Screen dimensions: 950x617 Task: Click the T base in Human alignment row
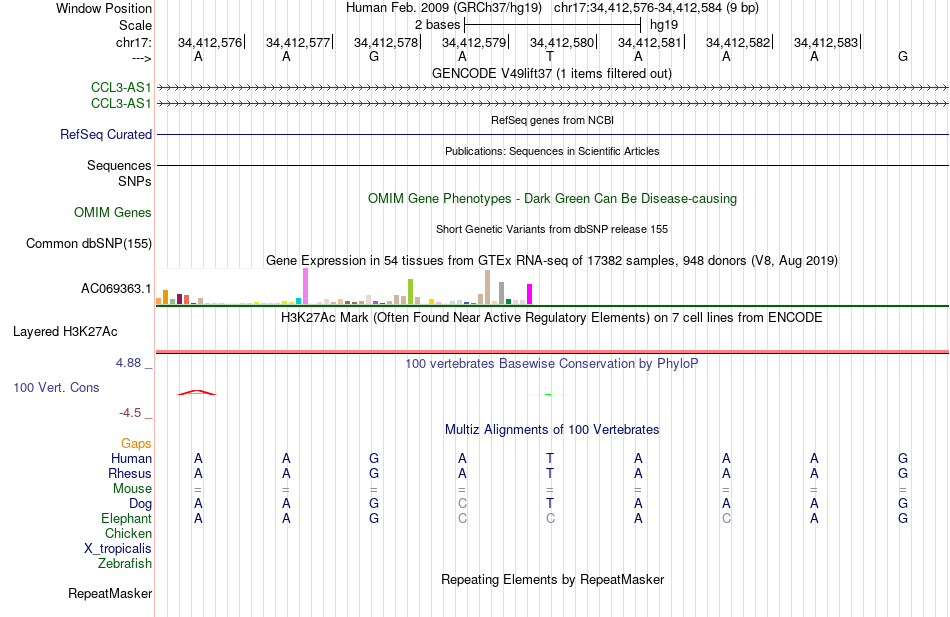(550, 458)
